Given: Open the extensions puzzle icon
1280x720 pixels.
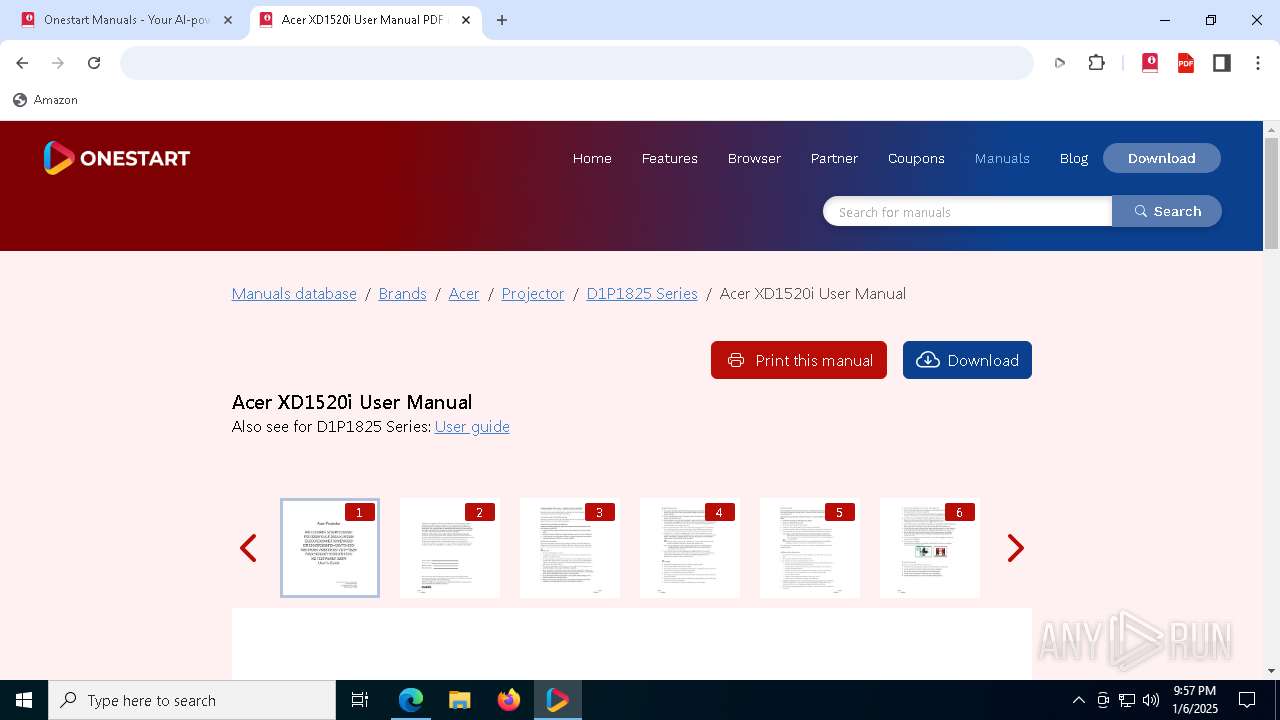Looking at the screenshot, I should (1097, 63).
